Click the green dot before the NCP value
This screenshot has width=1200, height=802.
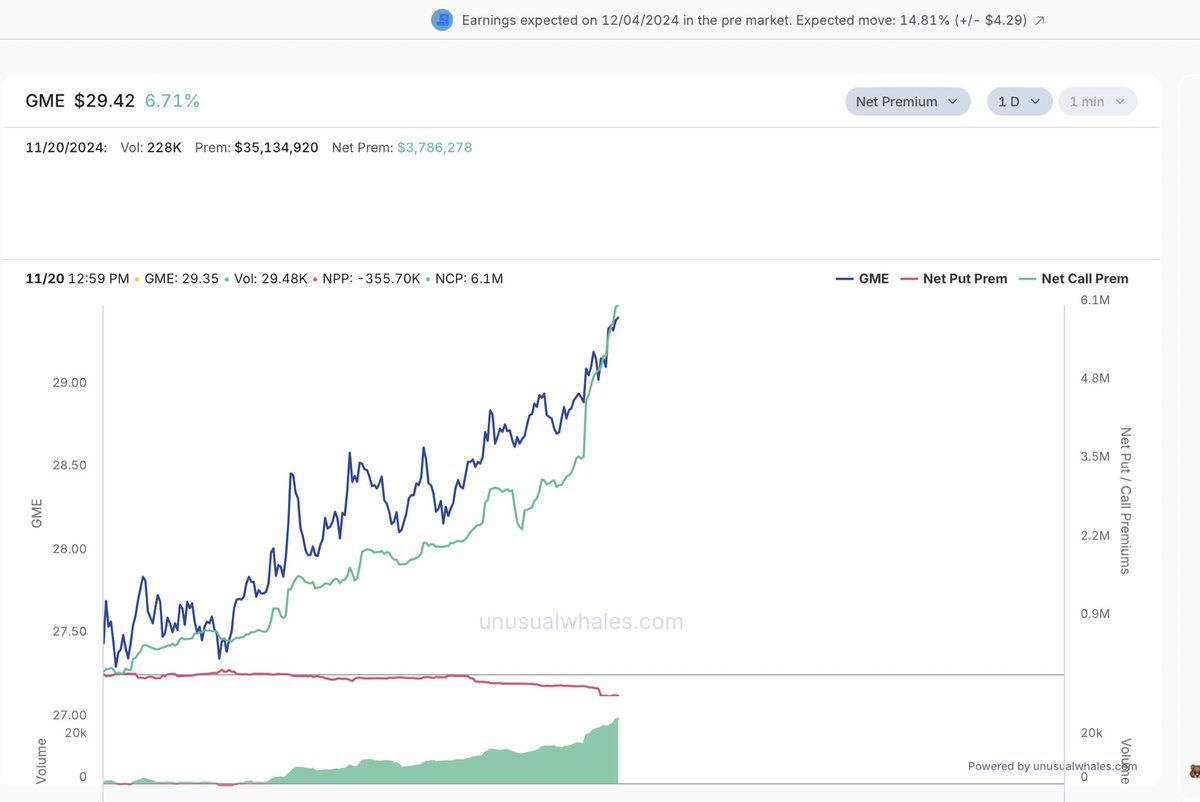[x=427, y=279]
